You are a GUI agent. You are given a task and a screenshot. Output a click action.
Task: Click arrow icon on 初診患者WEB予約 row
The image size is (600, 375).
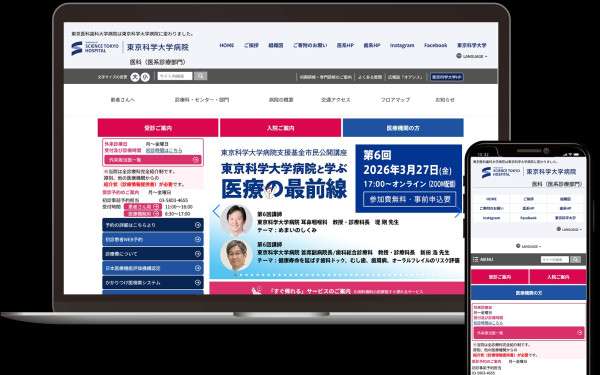point(198,239)
